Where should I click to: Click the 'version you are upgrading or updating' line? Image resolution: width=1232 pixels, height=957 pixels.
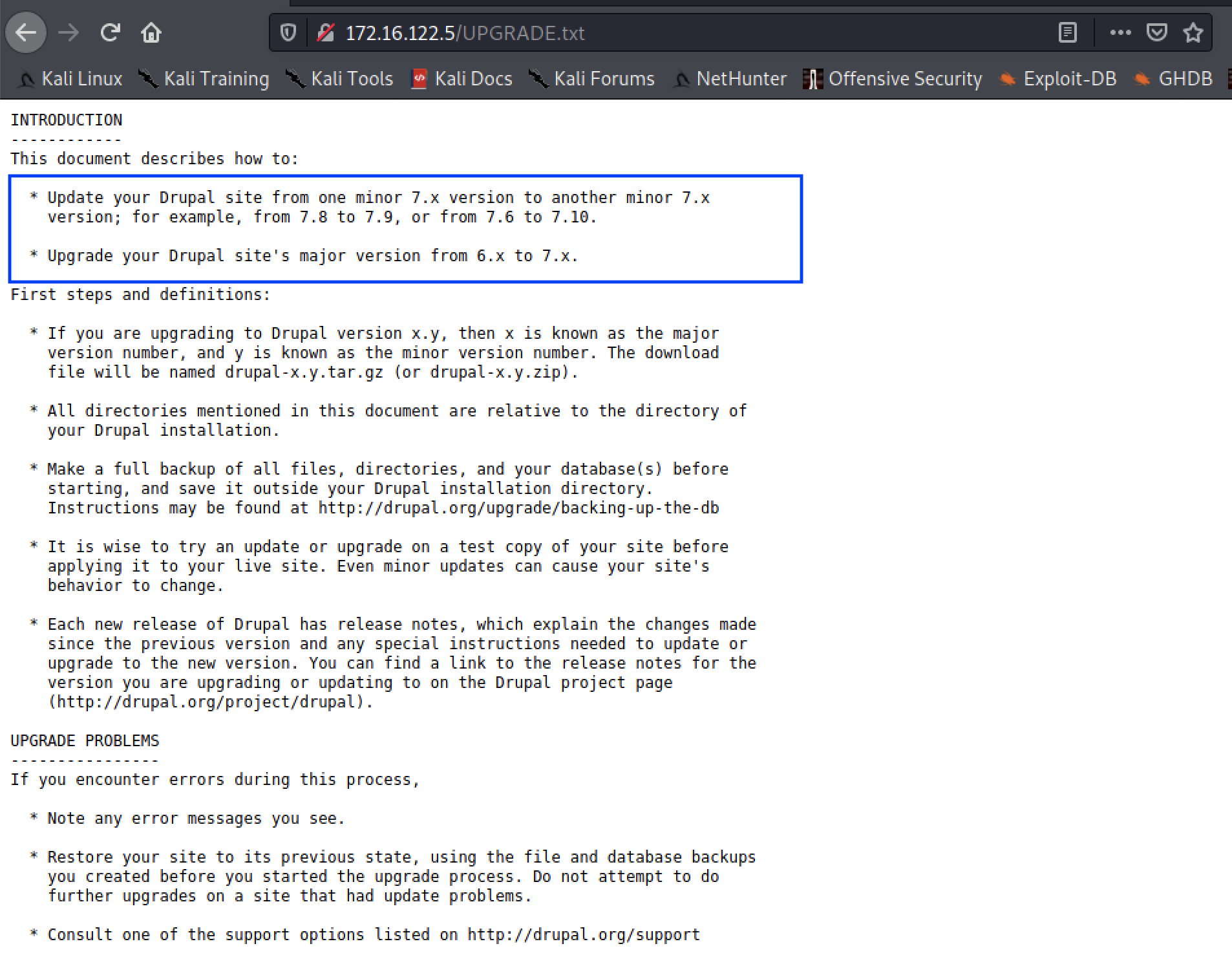pyautogui.click(x=360, y=683)
